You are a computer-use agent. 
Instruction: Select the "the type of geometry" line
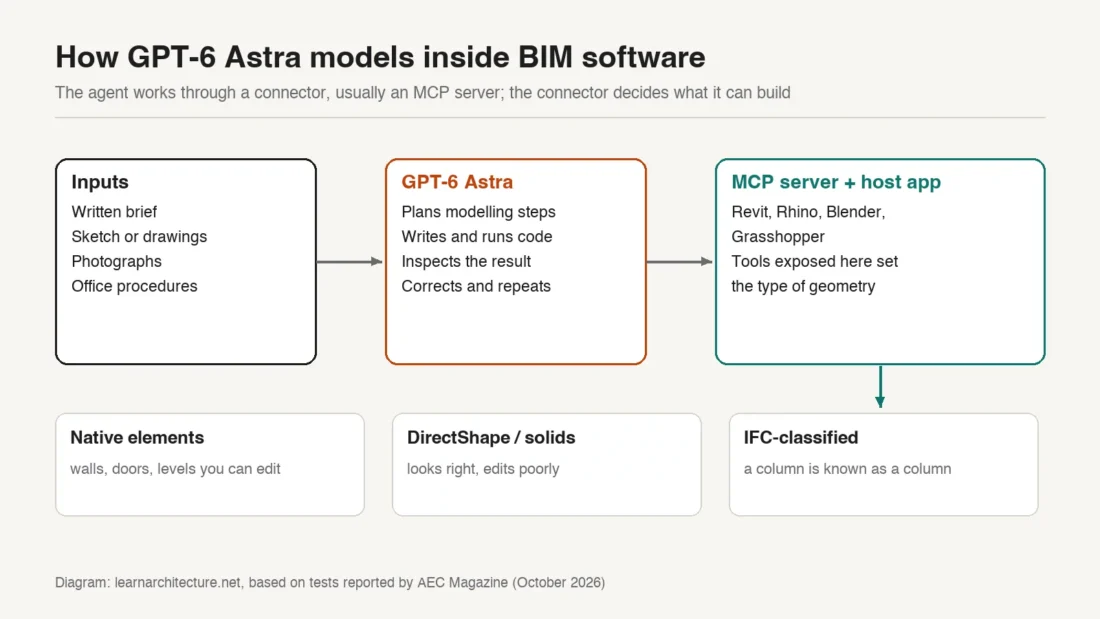(x=803, y=286)
